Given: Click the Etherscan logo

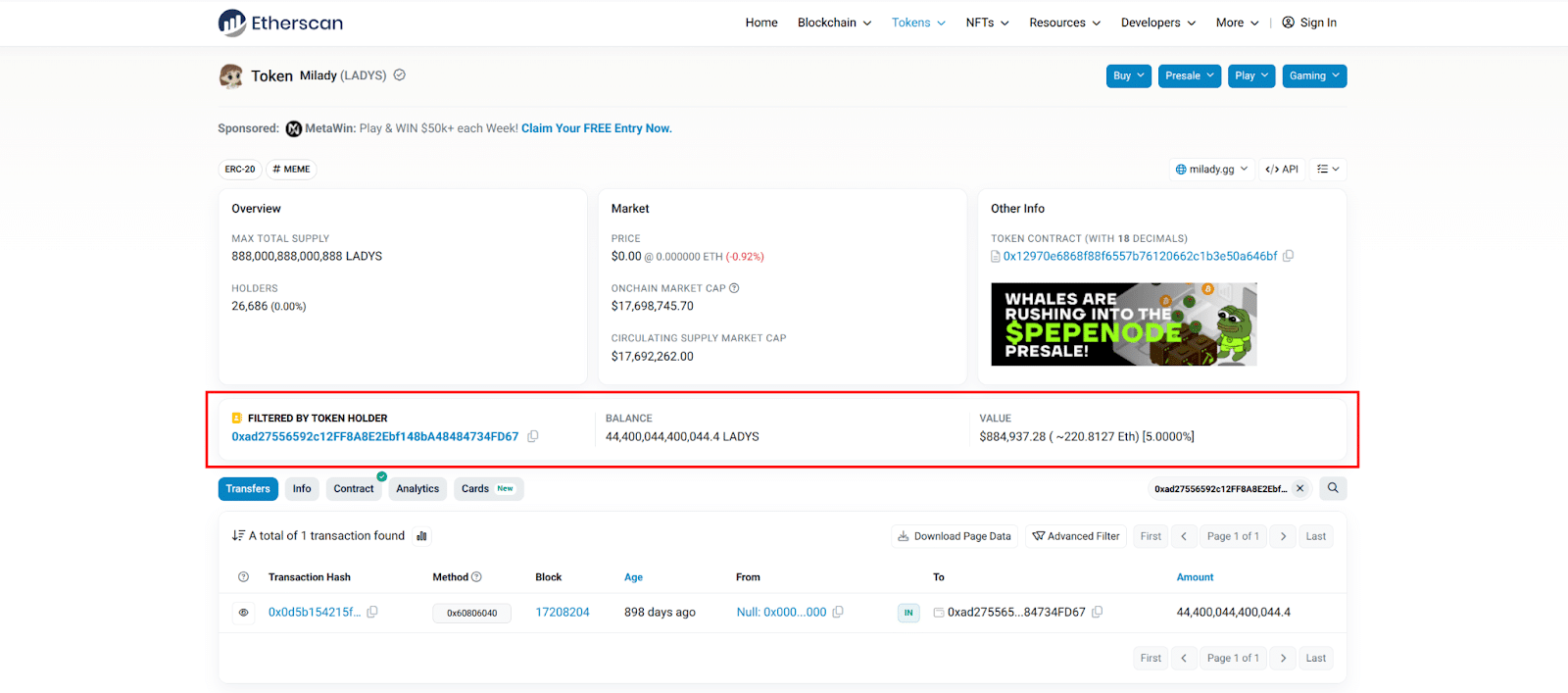Looking at the screenshot, I should pos(280,23).
